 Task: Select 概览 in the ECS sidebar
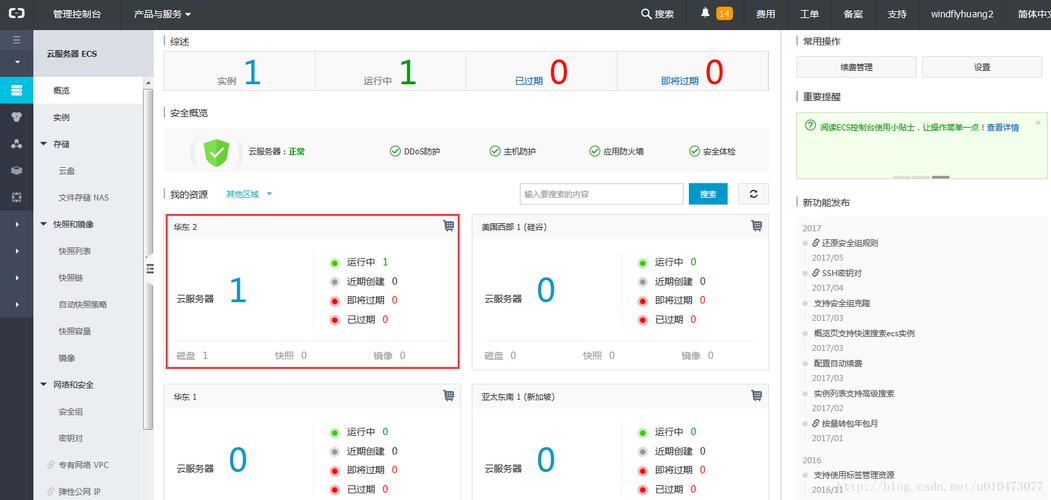[88, 90]
